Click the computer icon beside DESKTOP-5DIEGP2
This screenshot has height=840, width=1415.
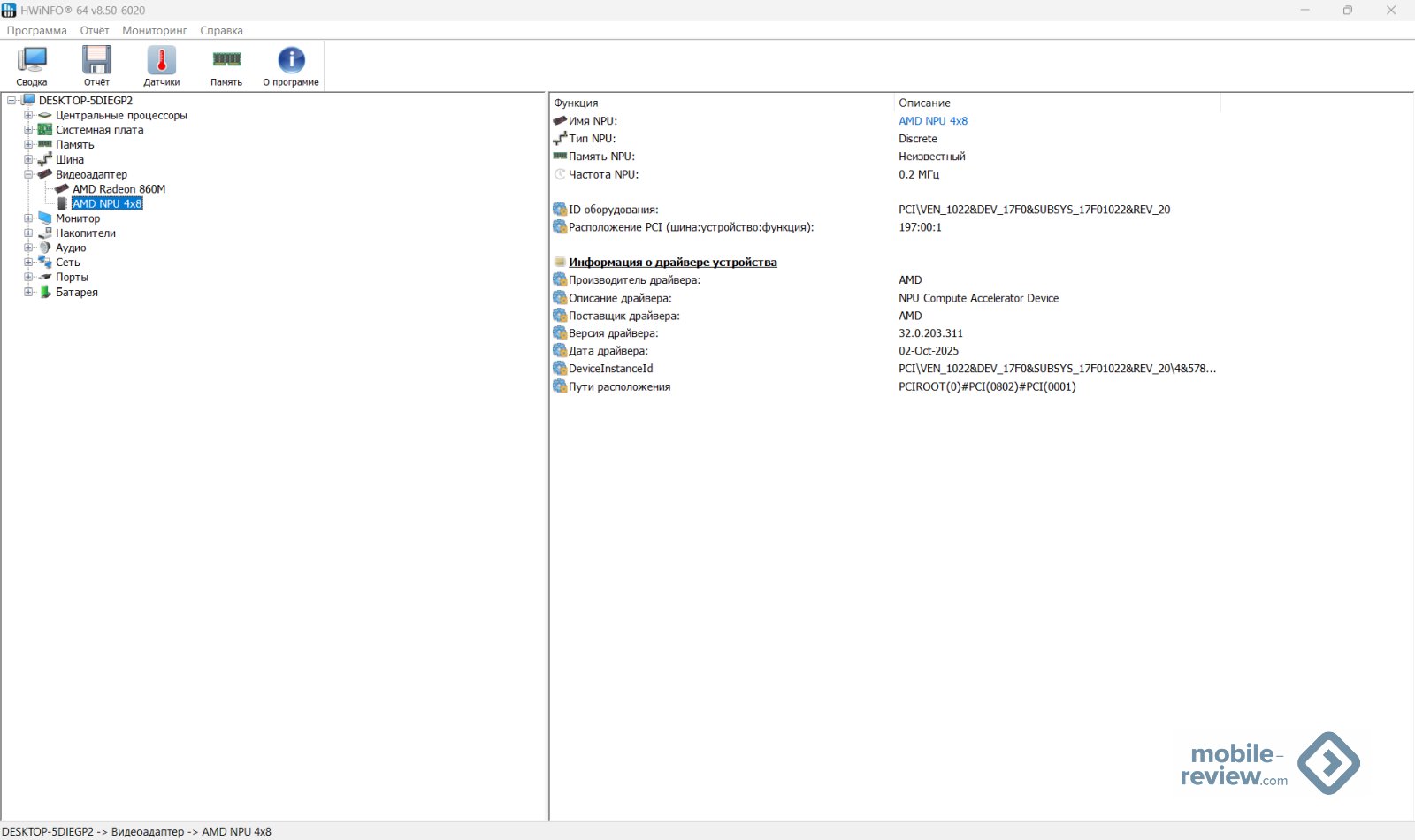click(28, 100)
